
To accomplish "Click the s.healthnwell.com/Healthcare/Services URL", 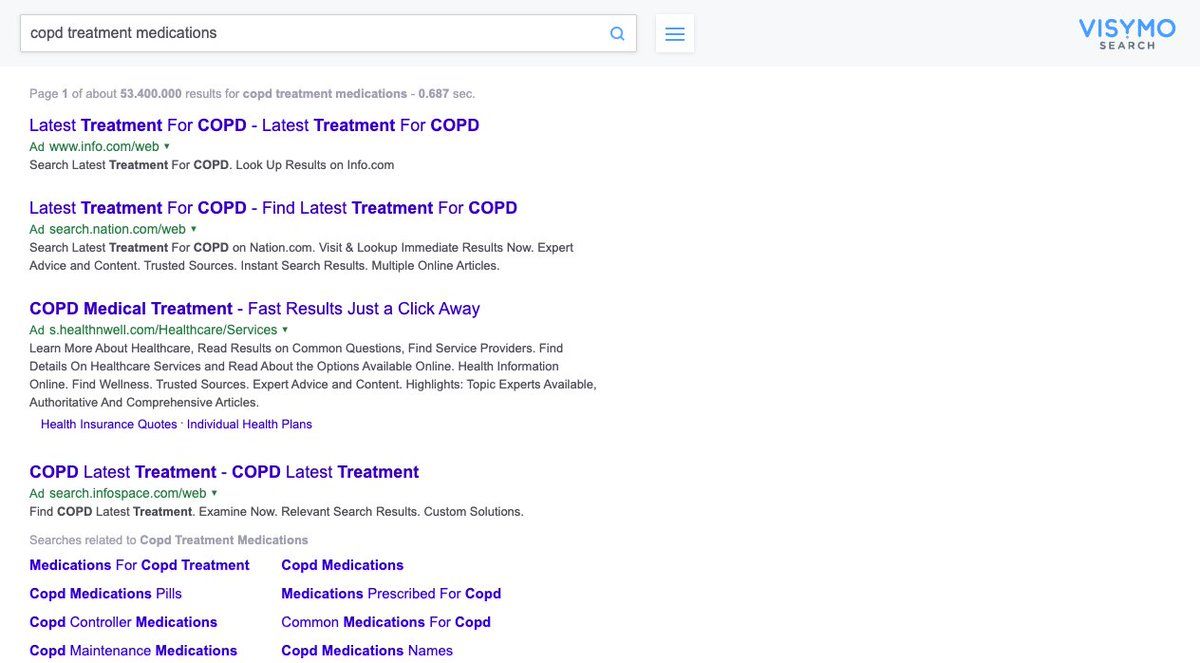I will click(163, 330).
